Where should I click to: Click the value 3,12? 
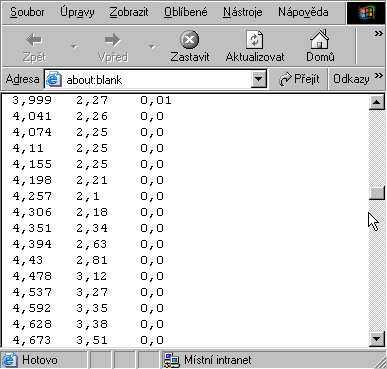coord(92,276)
